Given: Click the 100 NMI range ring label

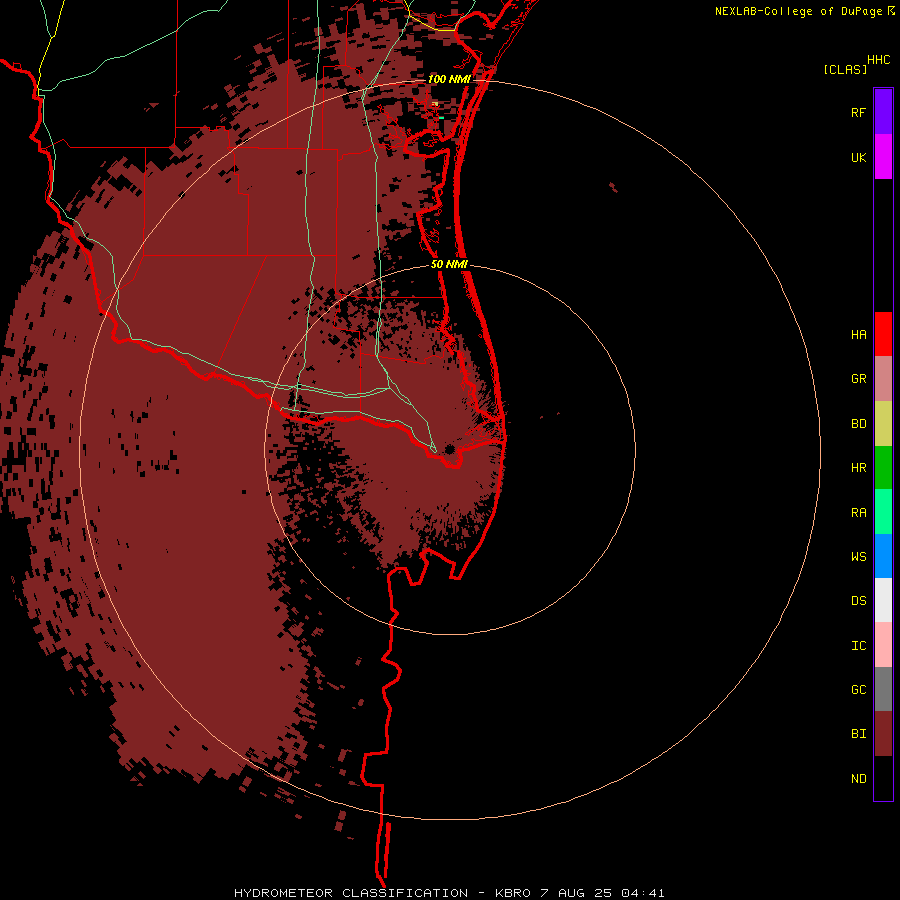Looking at the screenshot, I should pos(449,79).
